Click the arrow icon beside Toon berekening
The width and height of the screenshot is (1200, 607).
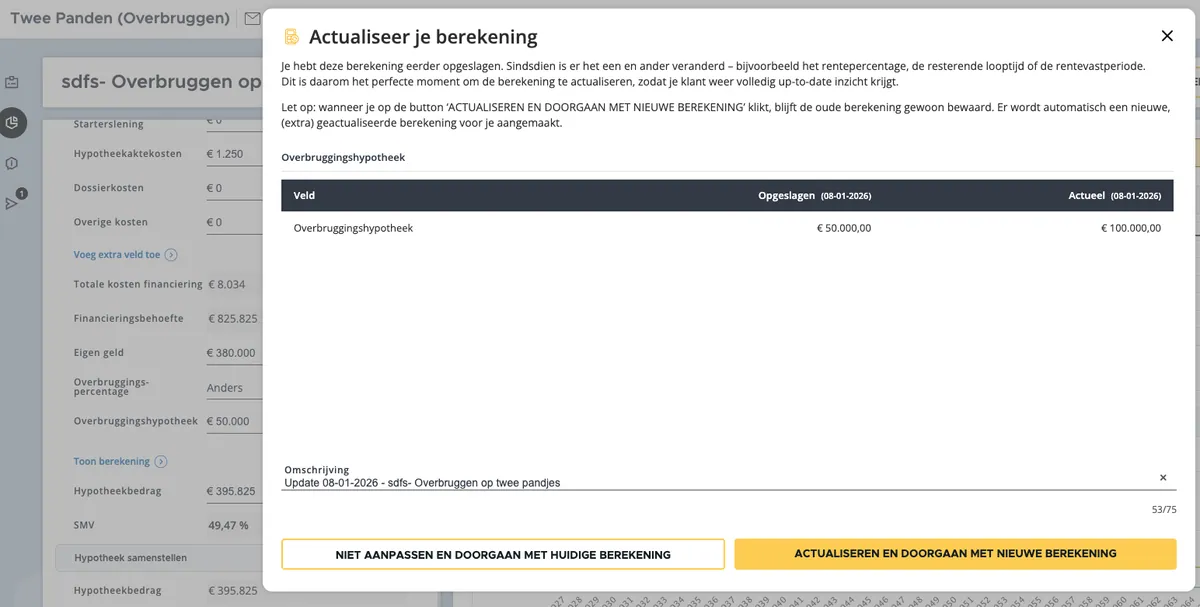pos(161,462)
